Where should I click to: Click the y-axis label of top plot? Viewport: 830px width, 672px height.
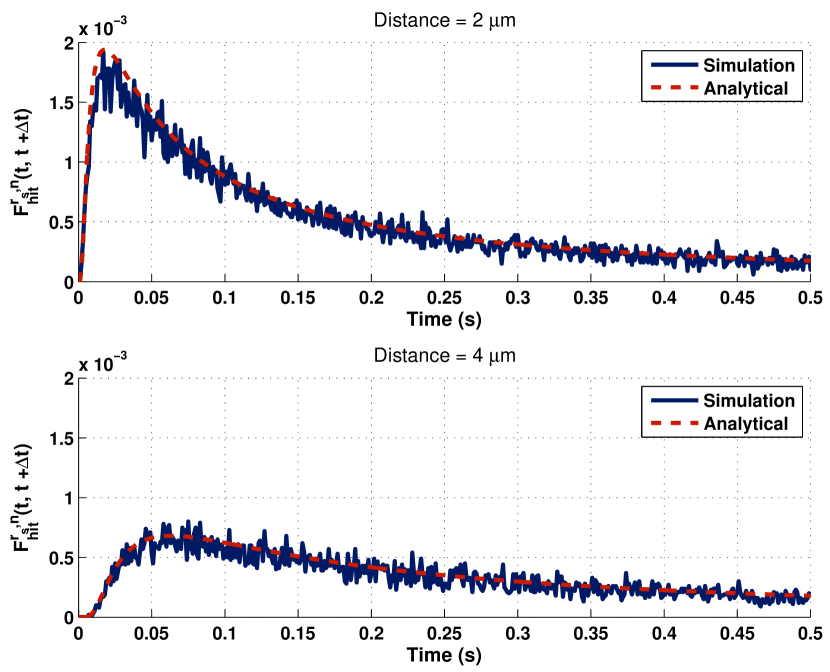click(25, 163)
